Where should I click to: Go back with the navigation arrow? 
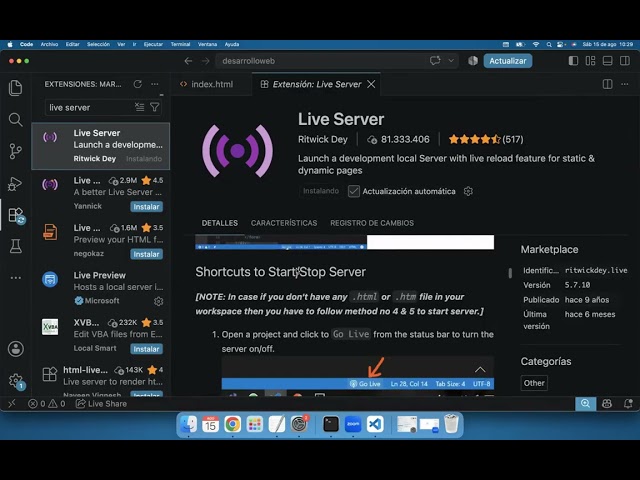click(x=188, y=61)
